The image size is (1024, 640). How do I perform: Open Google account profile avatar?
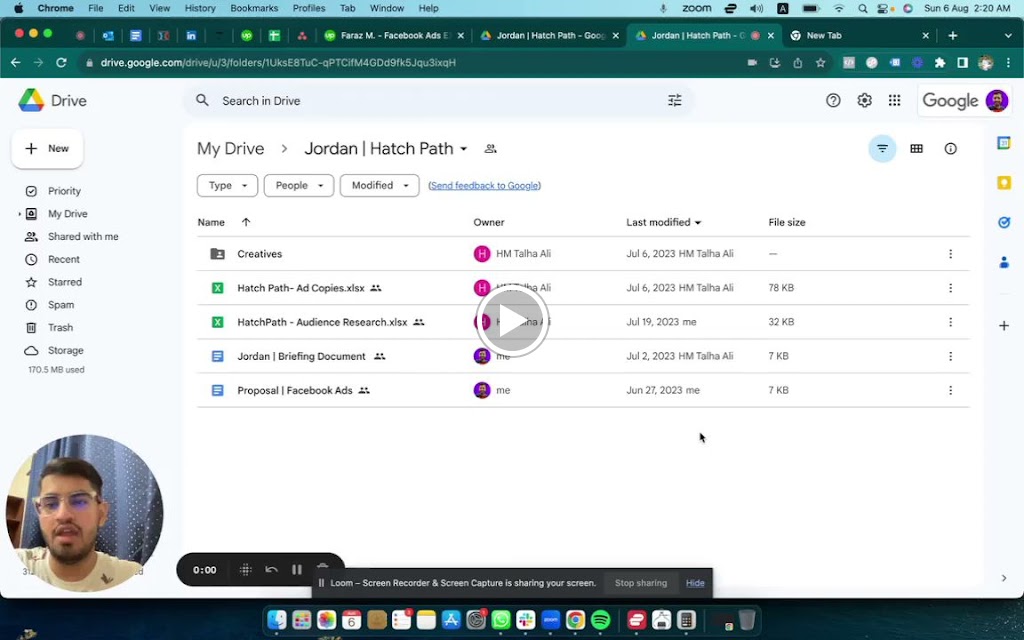point(997,101)
